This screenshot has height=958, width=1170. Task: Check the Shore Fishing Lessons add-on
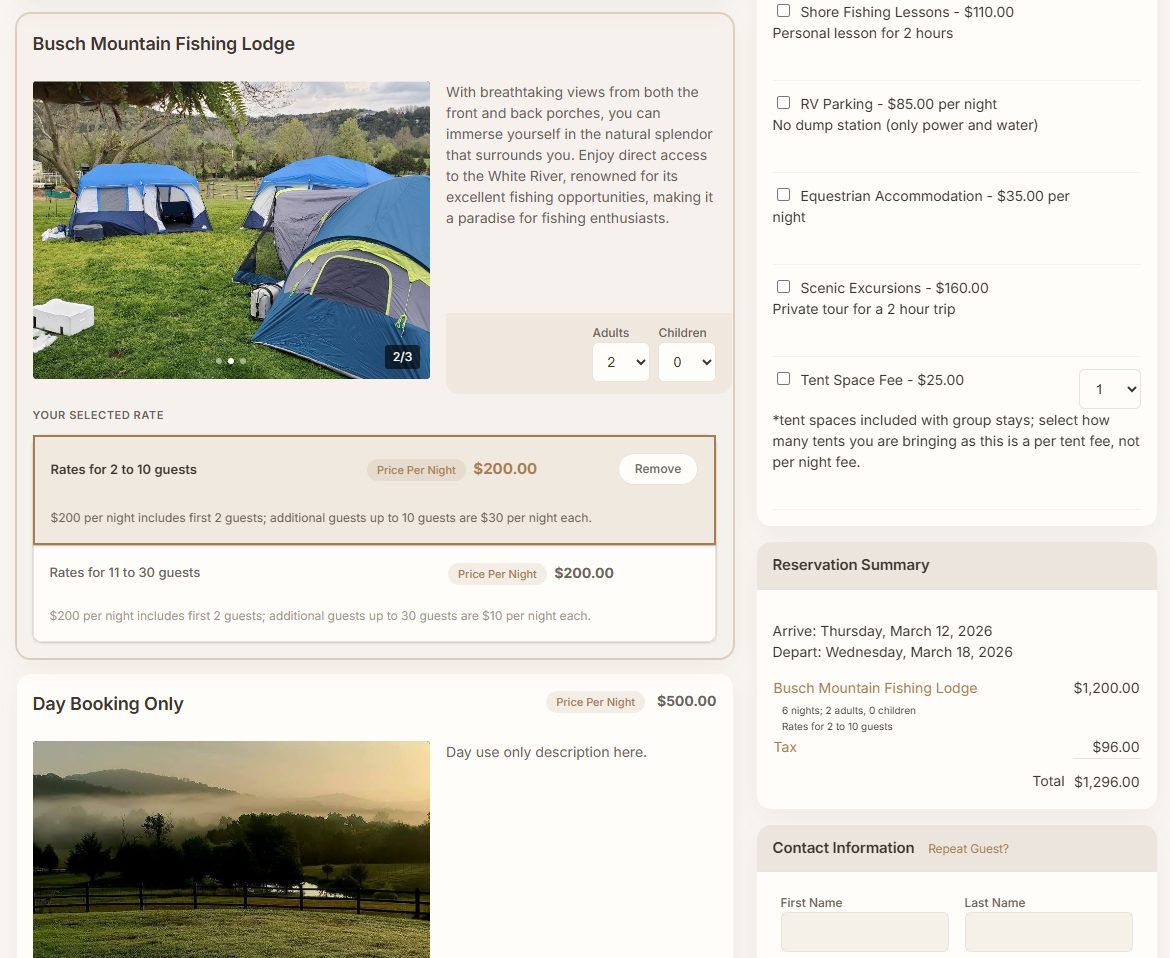point(783,10)
